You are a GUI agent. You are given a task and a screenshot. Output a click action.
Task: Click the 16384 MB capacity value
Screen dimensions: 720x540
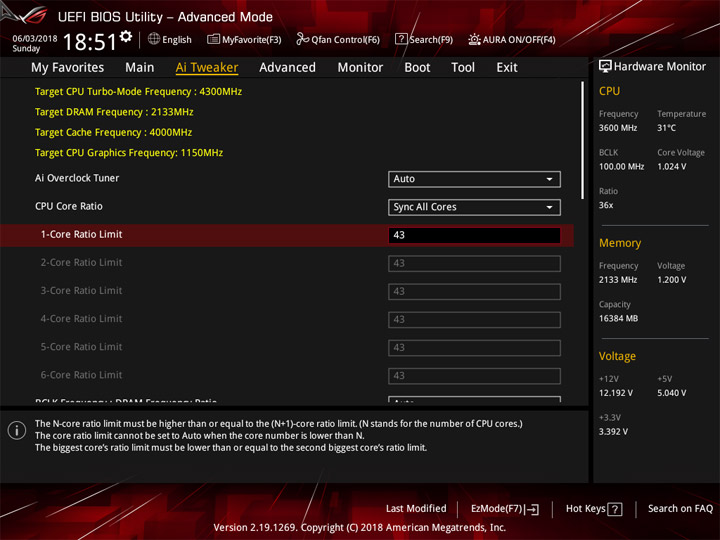pyautogui.click(x=618, y=318)
